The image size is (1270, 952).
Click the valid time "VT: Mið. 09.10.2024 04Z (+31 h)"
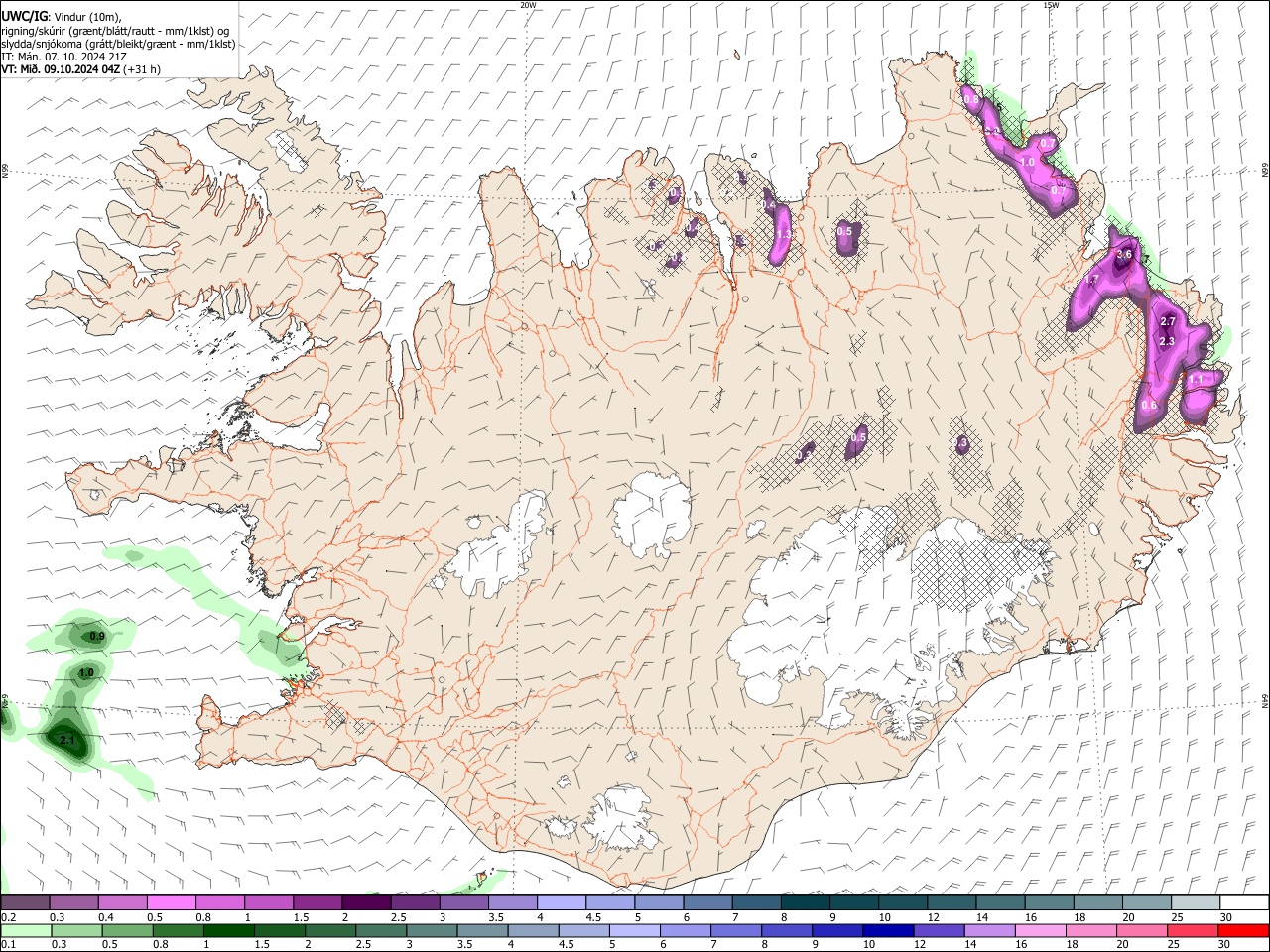[80, 69]
